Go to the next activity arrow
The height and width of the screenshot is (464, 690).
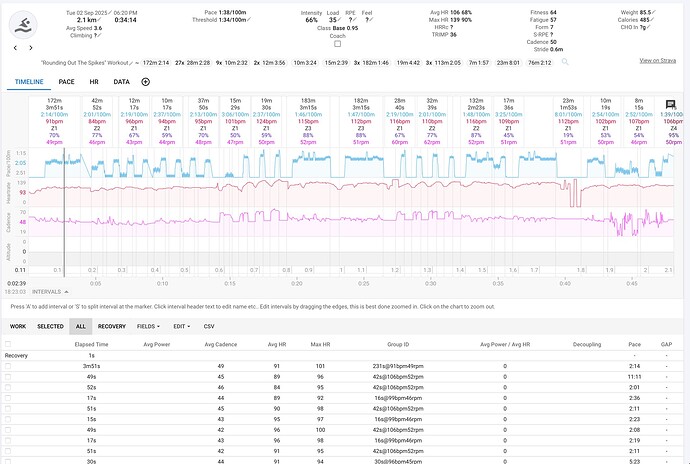[x=31, y=48]
